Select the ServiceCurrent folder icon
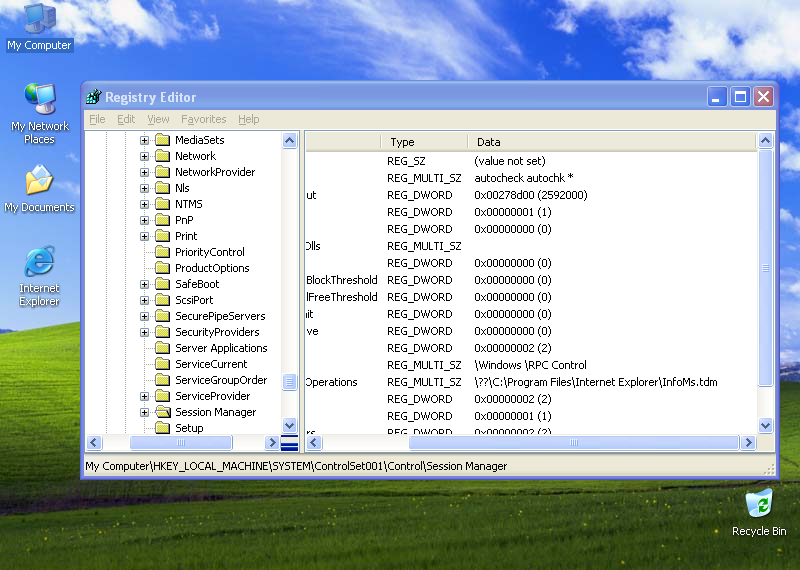Viewport: 800px width, 570px height. coord(162,364)
